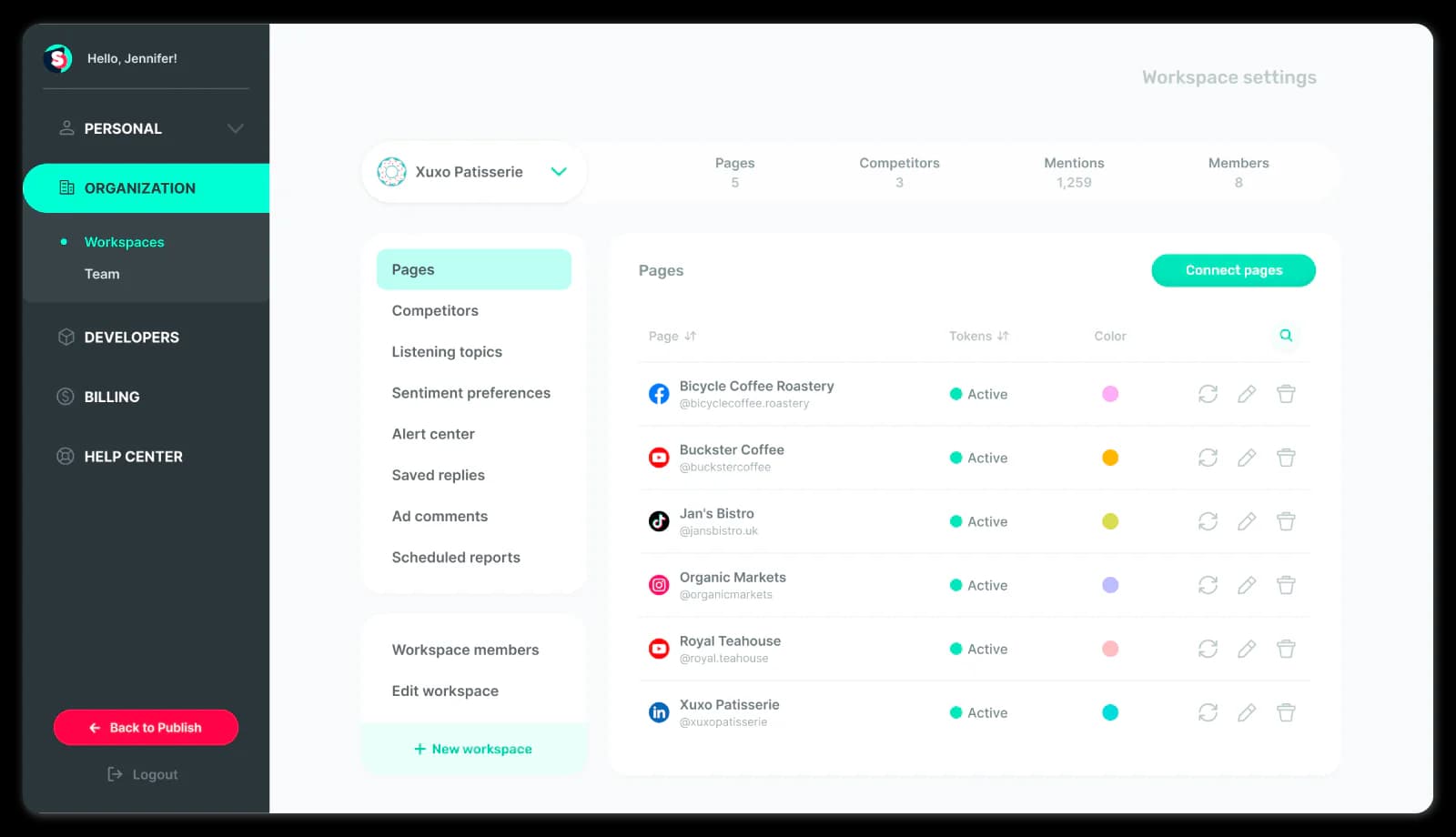Edit the Bicycle Coffee Roastery page

tap(1247, 394)
